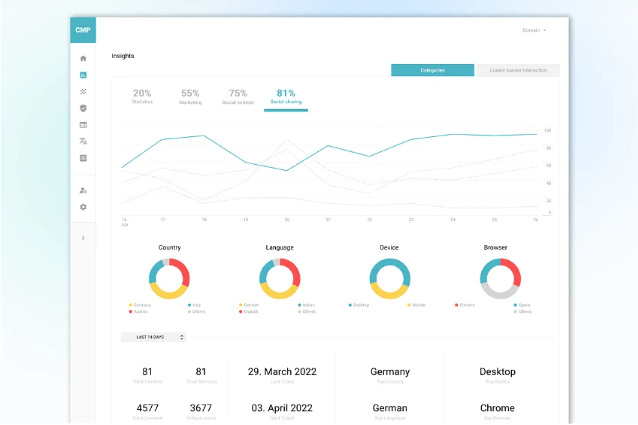This screenshot has width=638, height=425.
Task: Select the 55% Marketing category
Action: (190, 96)
